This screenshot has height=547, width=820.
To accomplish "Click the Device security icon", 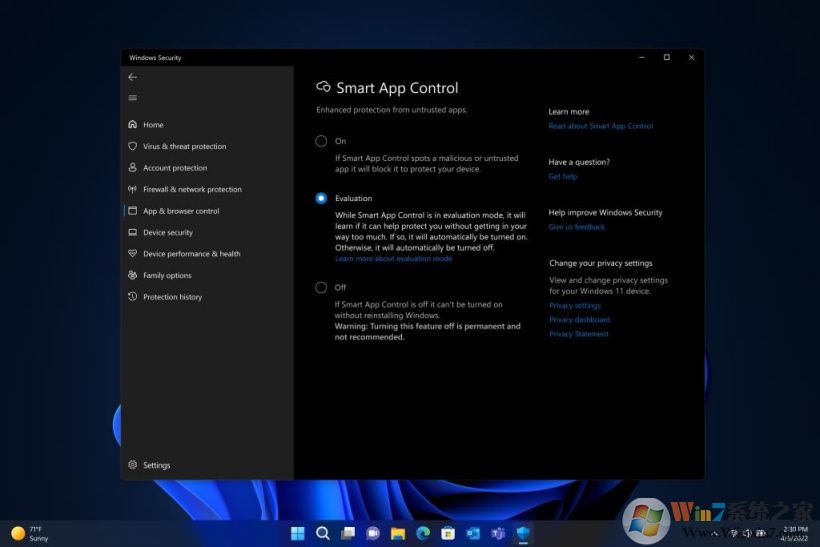I will (x=133, y=232).
